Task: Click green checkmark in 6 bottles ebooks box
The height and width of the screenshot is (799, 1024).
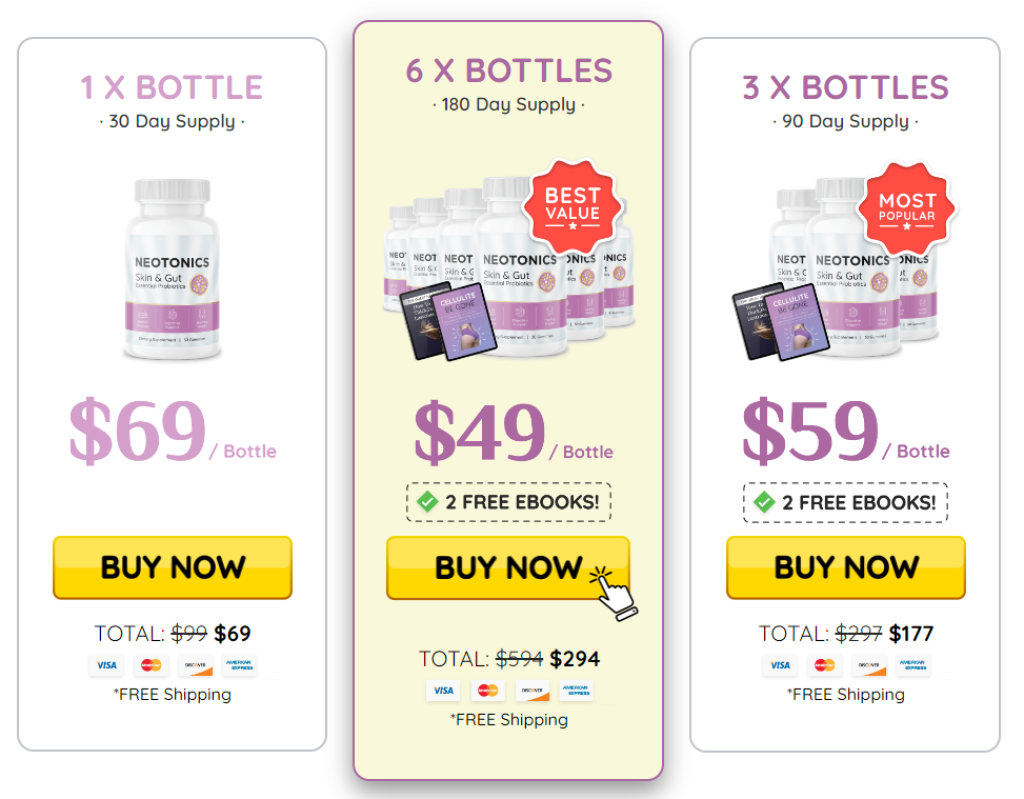Action: [428, 502]
